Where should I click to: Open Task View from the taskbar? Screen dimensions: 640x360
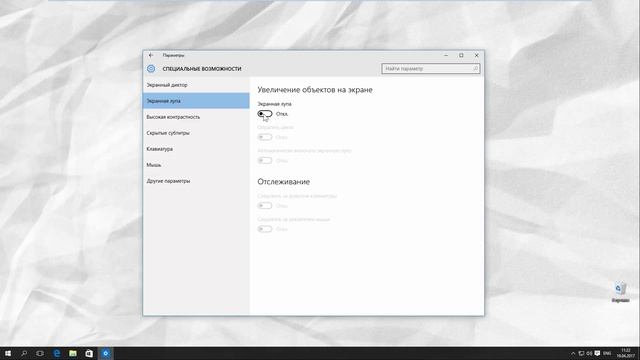point(40,353)
